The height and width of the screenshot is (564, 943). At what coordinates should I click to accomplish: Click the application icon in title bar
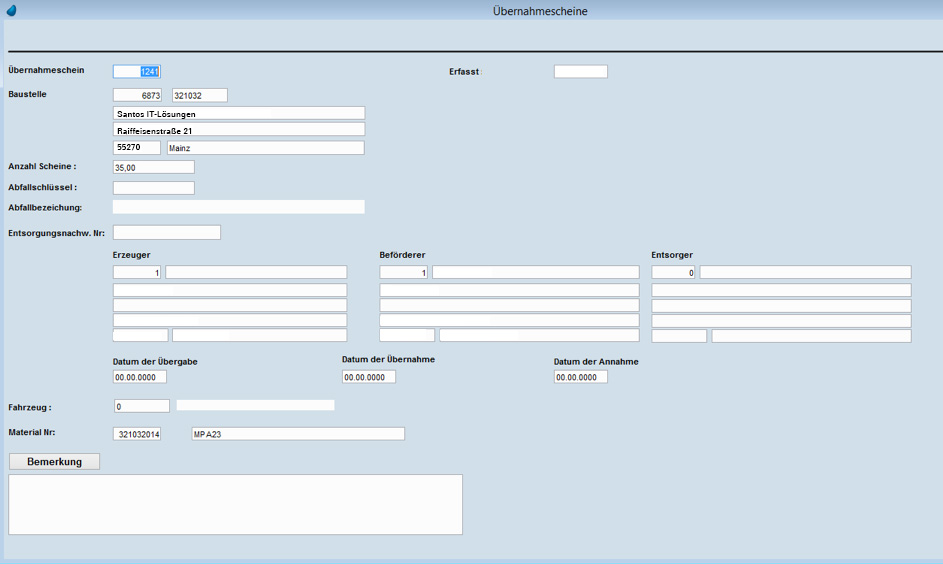[11, 11]
